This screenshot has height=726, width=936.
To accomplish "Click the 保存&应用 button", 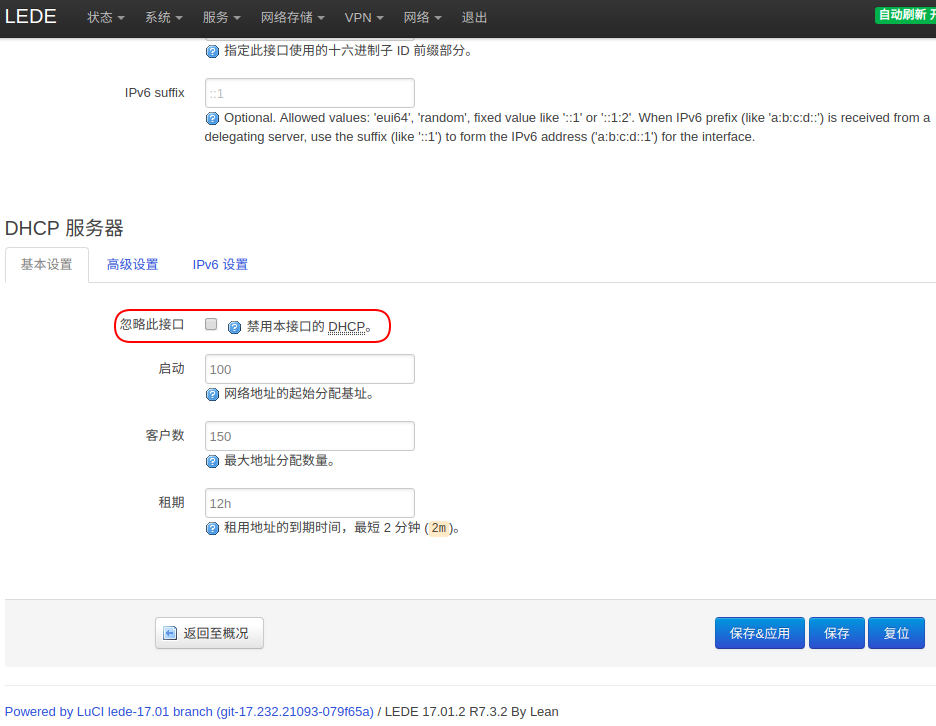I will (759, 633).
